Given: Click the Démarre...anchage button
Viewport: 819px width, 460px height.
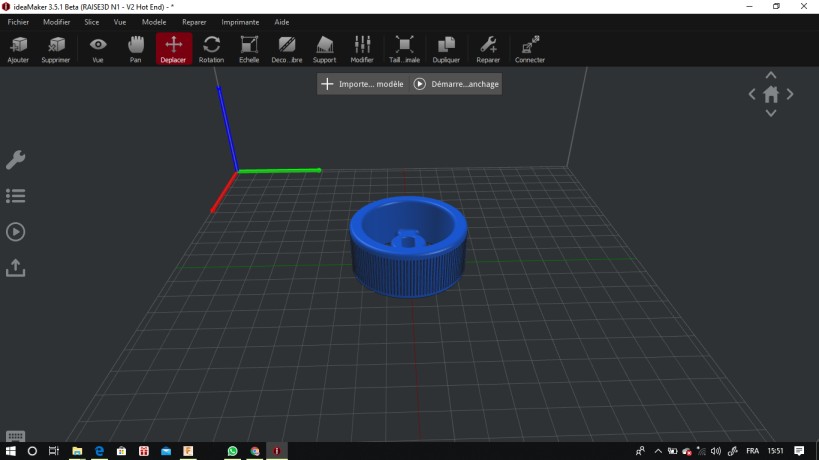Looking at the screenshot, I should [456, 84].
